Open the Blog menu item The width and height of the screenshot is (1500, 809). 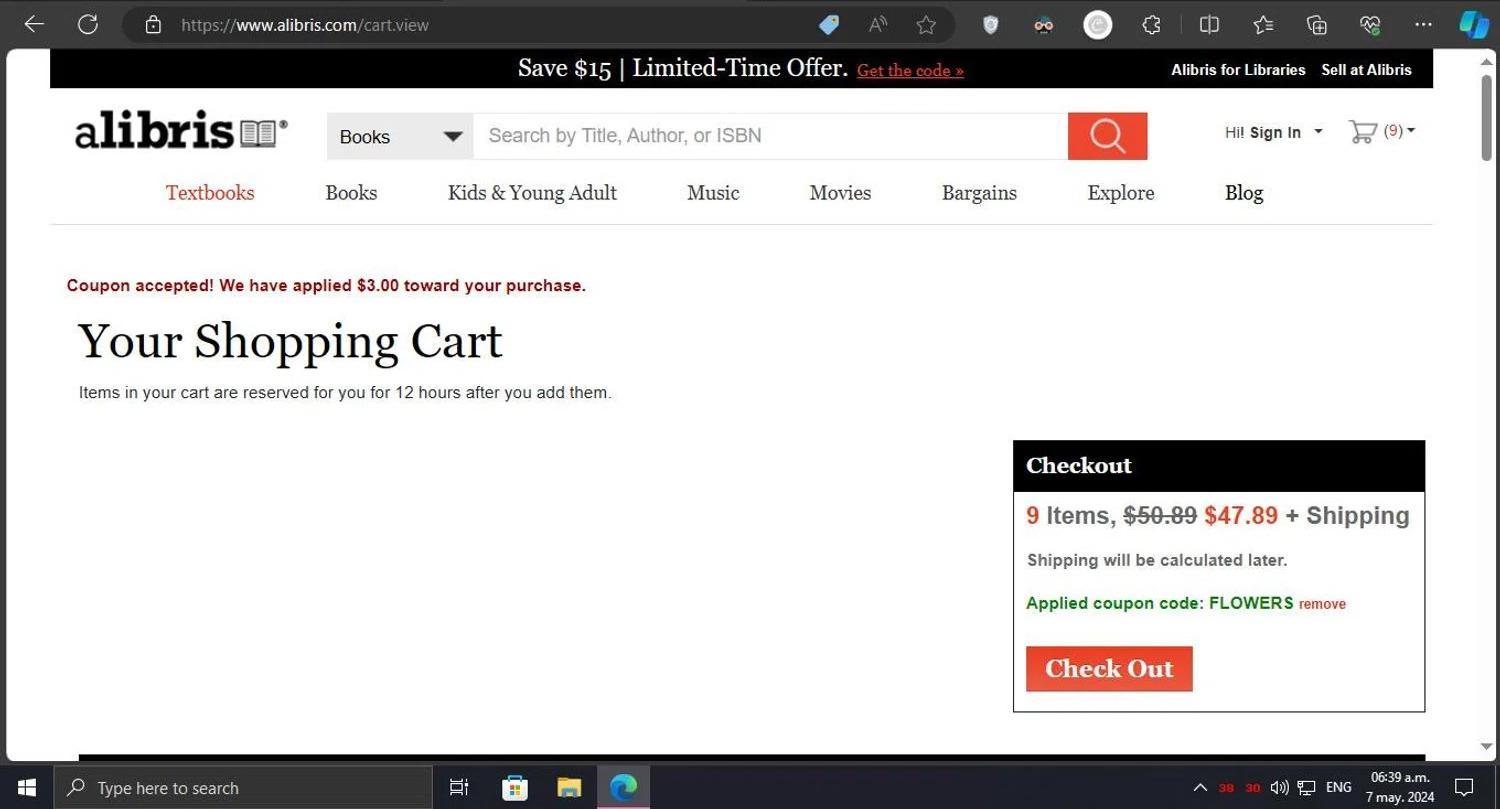tap(1244, 193)
